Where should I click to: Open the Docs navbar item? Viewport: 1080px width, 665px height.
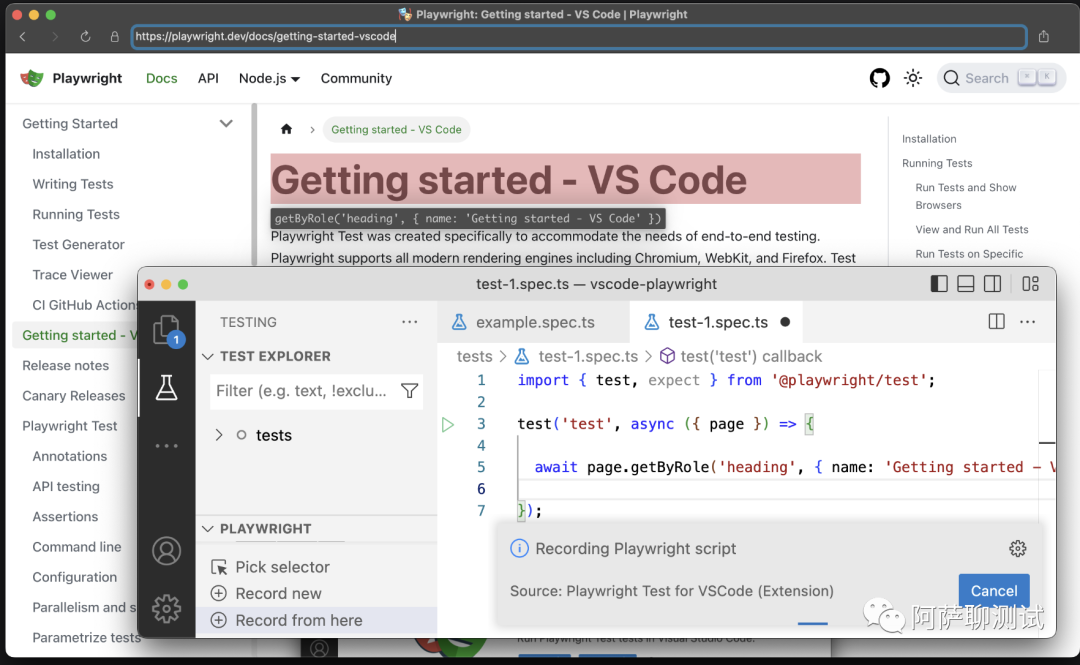click(161, 79)
